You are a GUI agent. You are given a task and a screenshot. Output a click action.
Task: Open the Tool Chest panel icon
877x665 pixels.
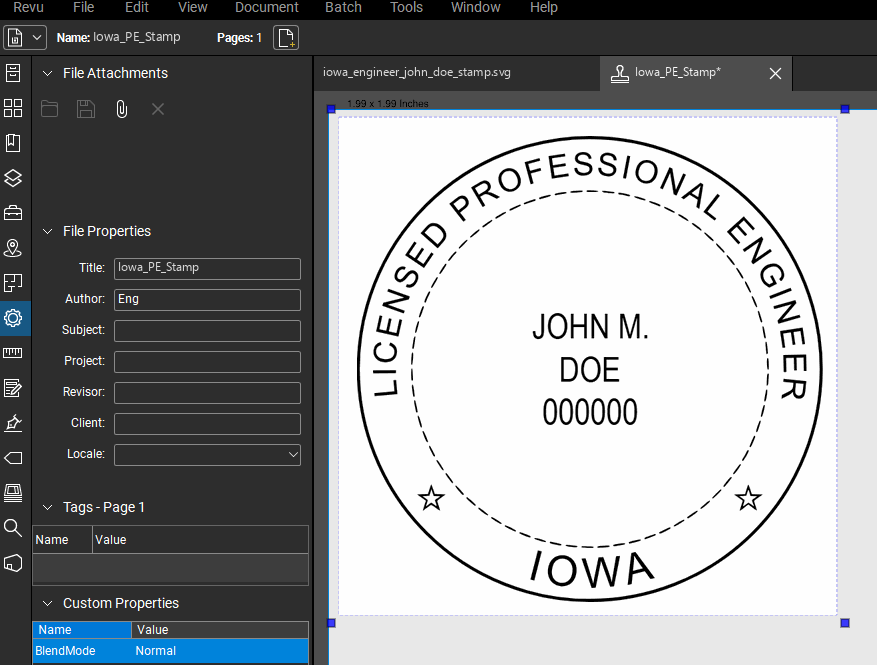point(13,213)
